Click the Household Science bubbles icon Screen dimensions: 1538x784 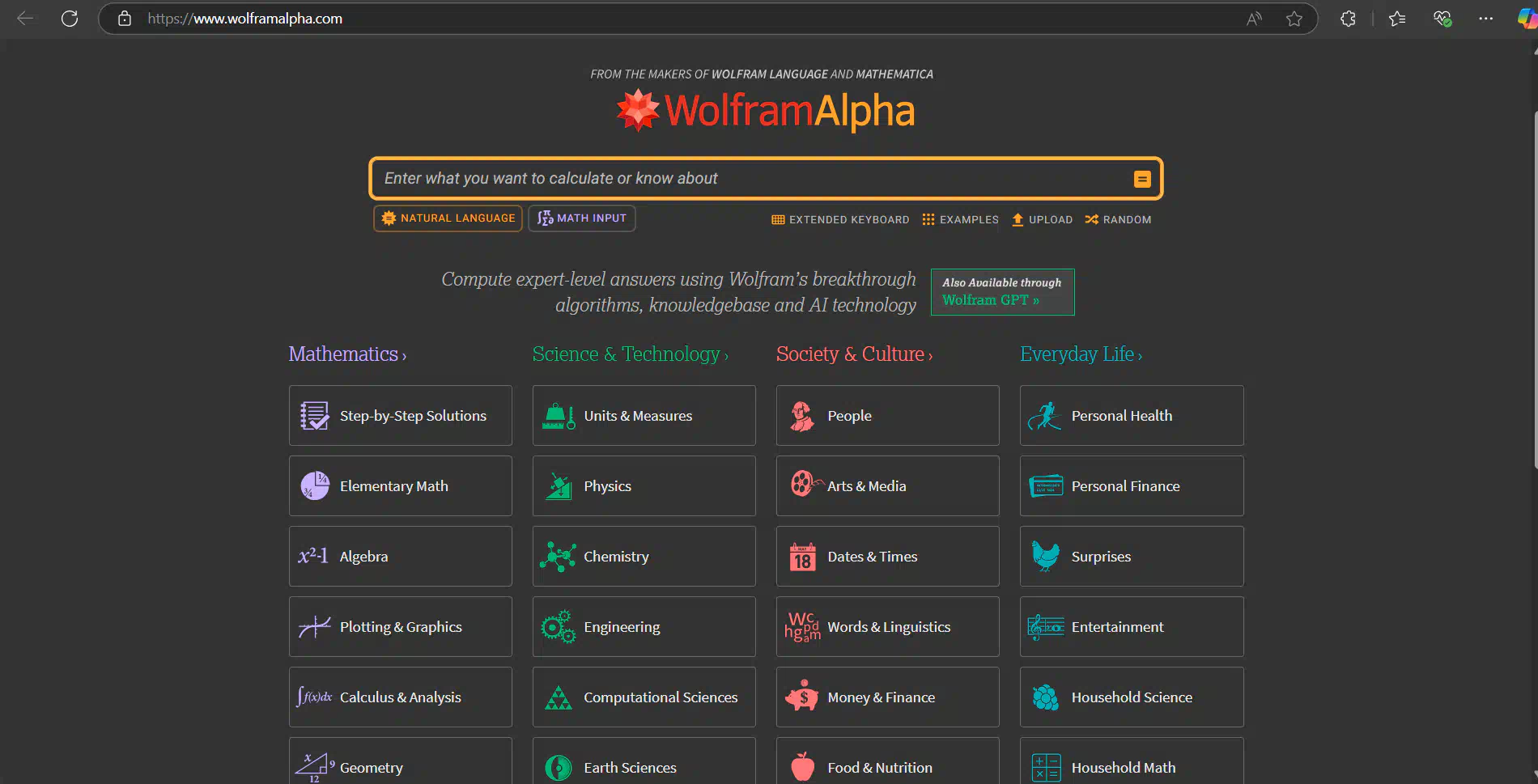point(1046,697)
